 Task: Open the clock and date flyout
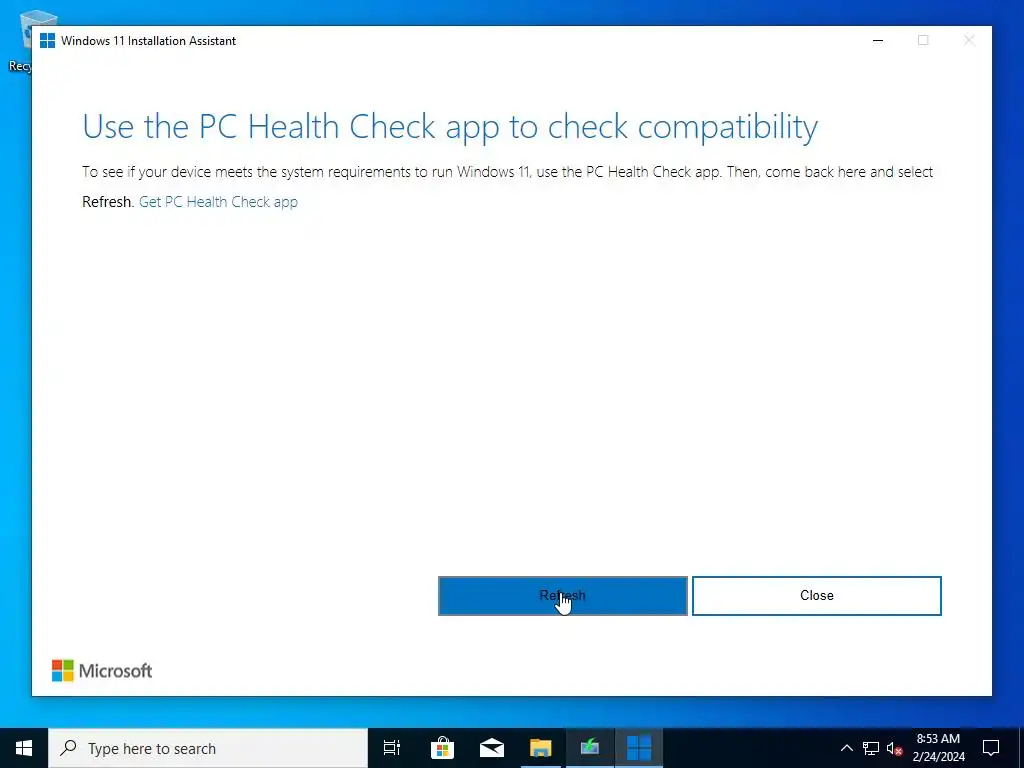(x=938, y=748)
